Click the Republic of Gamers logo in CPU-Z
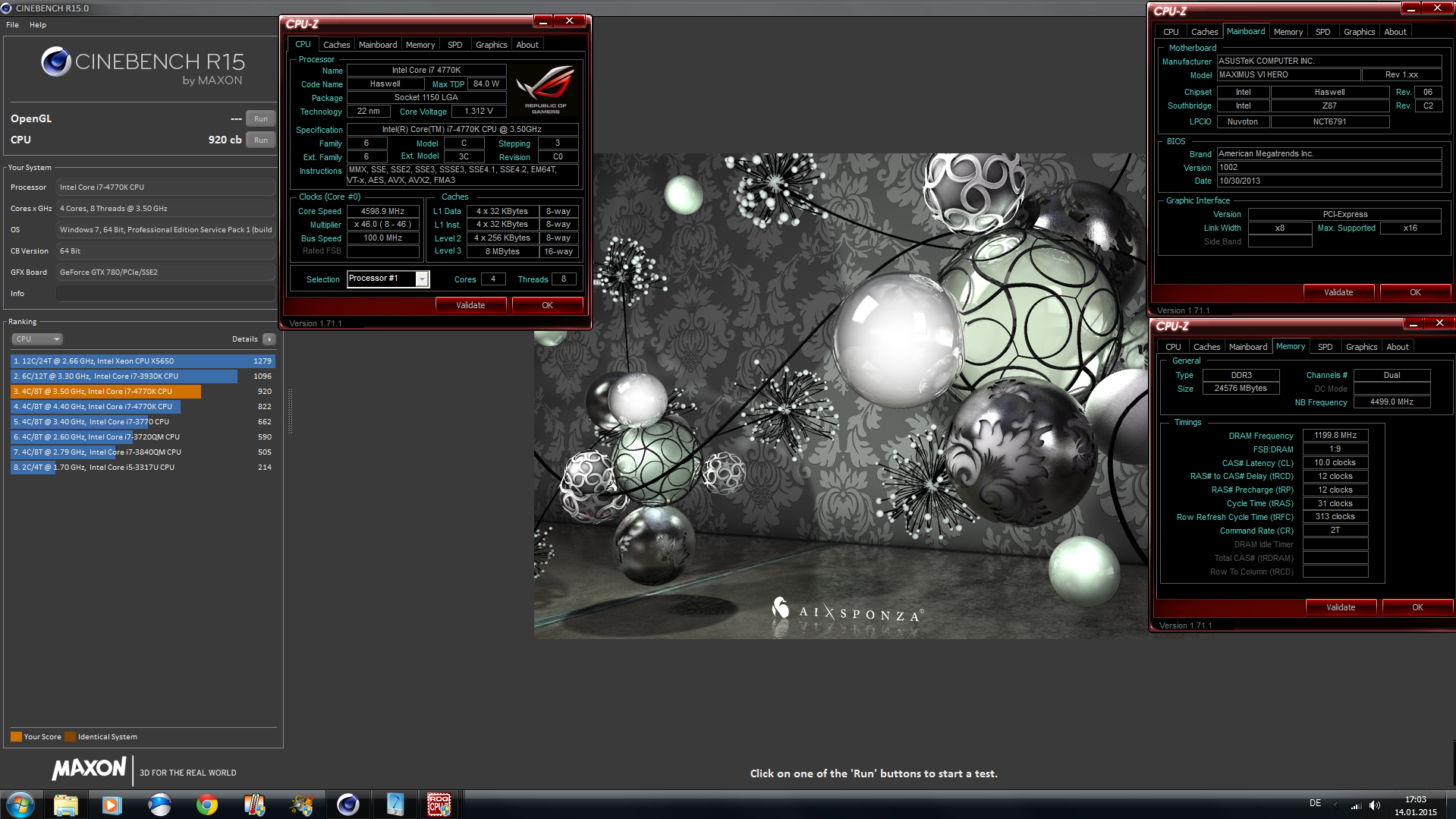Image resolution: width=1456 pixels, height=819 pixels. (x=546, y=90)
